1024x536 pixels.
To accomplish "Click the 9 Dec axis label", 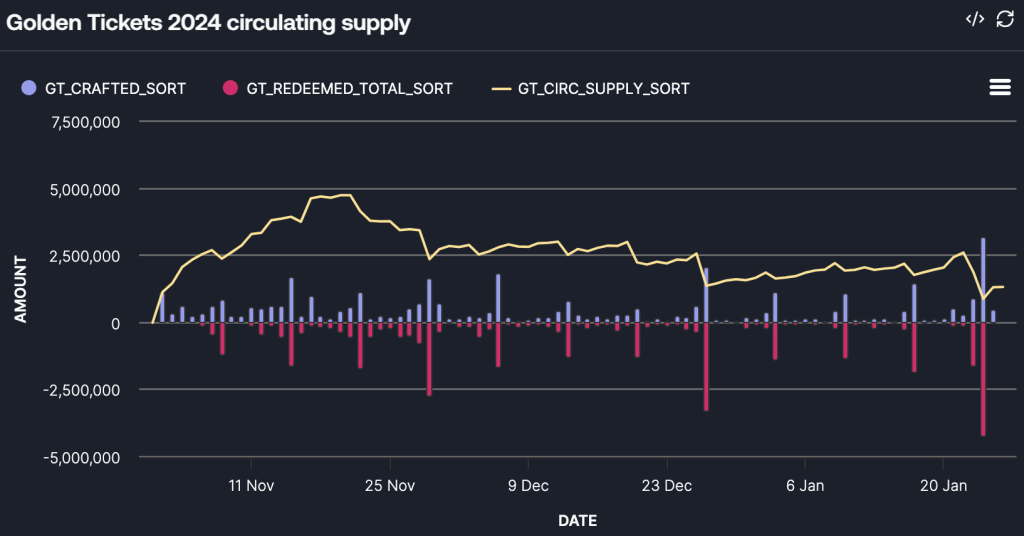I will coord(527,486).
